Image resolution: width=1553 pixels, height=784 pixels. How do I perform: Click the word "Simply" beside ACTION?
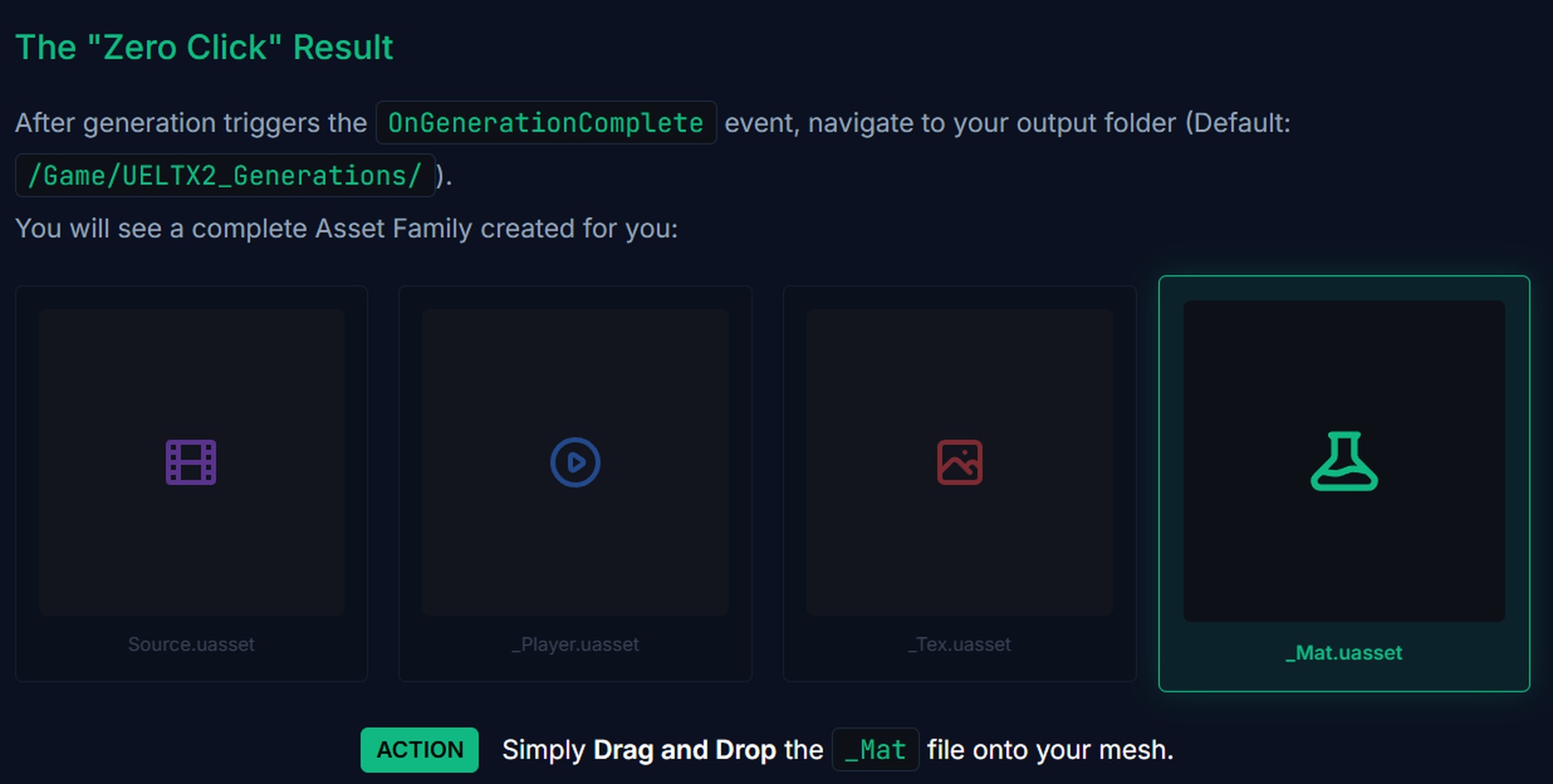[543, 750]
